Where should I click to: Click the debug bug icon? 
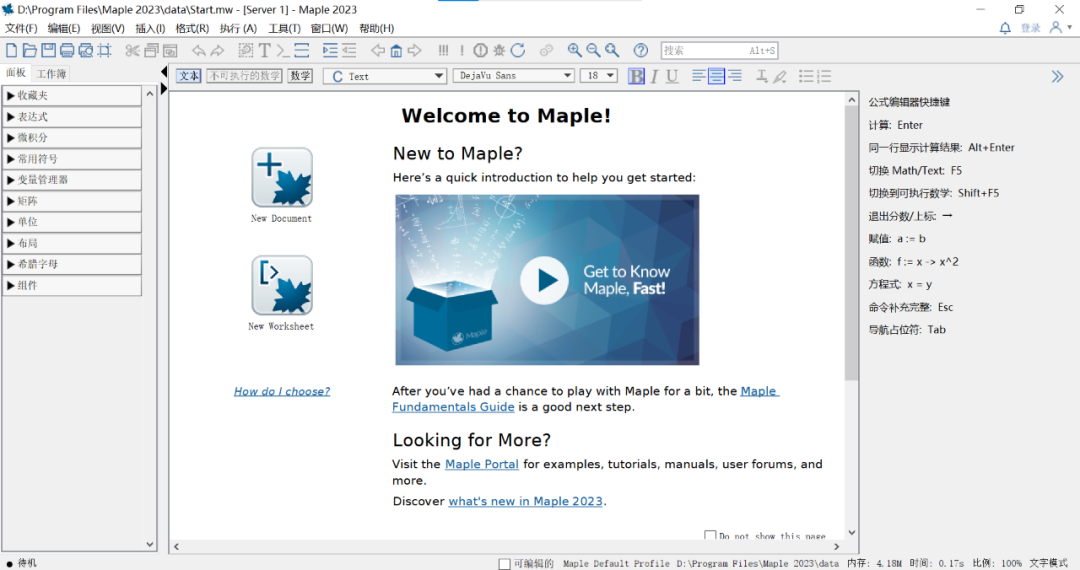pos(499,50)
